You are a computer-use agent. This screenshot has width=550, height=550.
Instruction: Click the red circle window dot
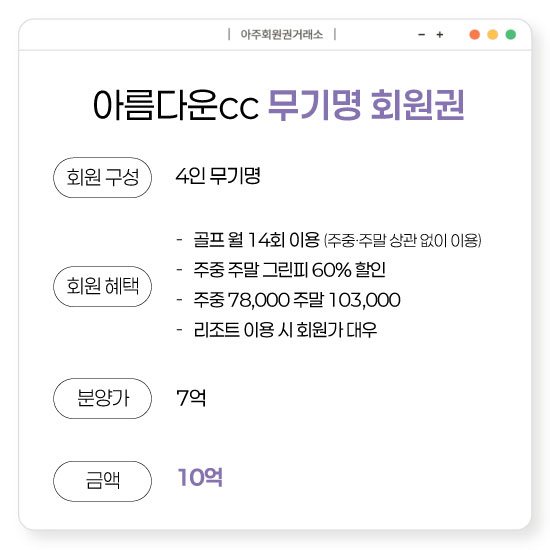click(475, 35)
